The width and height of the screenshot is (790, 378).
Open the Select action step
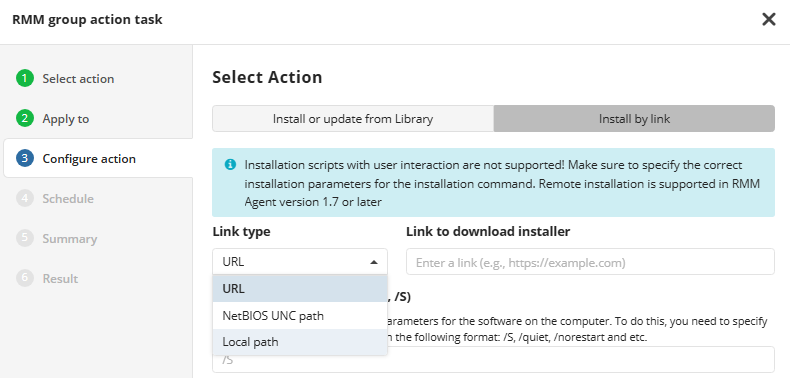pyautogui.click(x=78, y=79)
